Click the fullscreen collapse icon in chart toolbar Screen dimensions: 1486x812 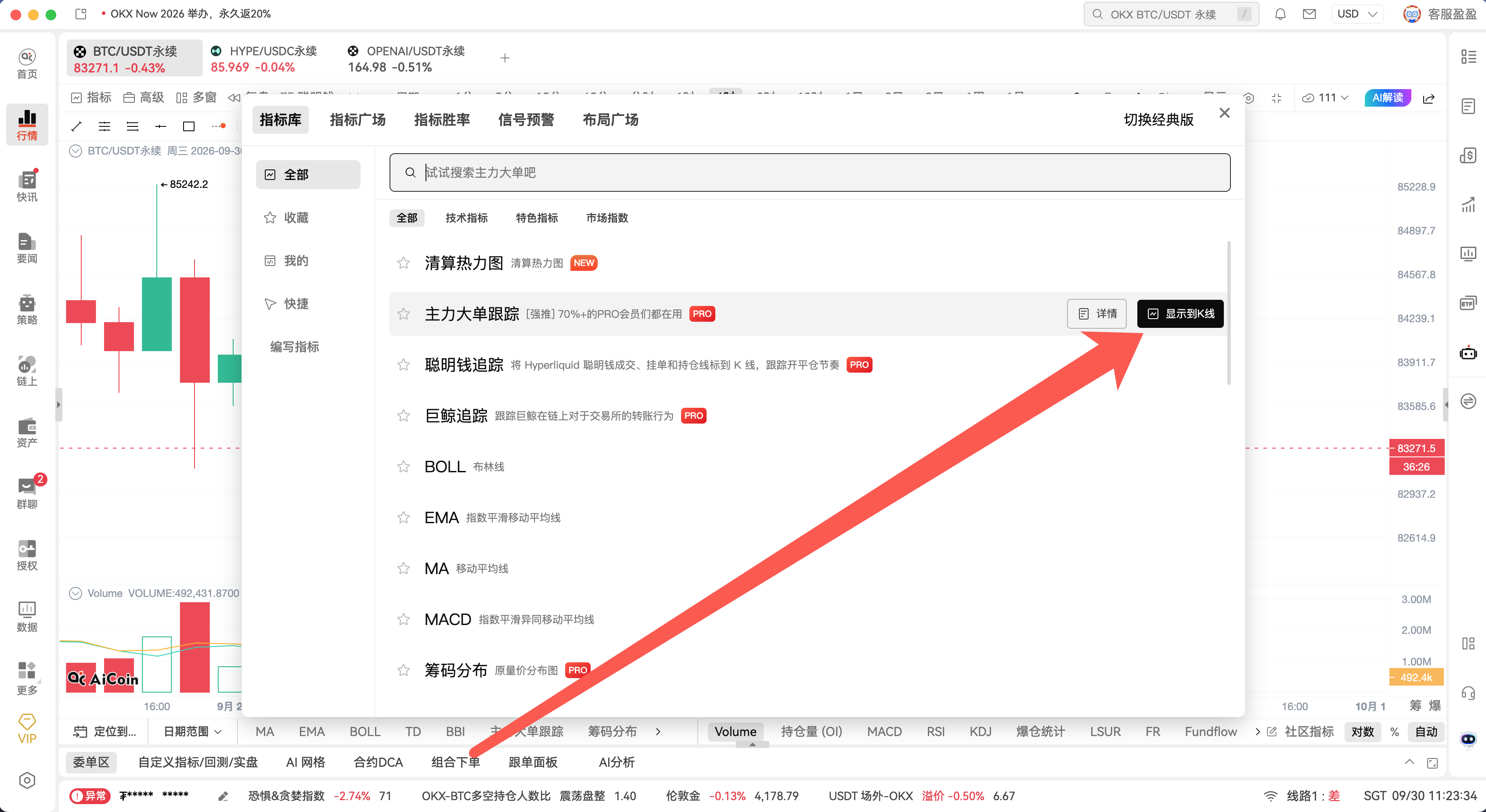click(x=1277, y=99)
